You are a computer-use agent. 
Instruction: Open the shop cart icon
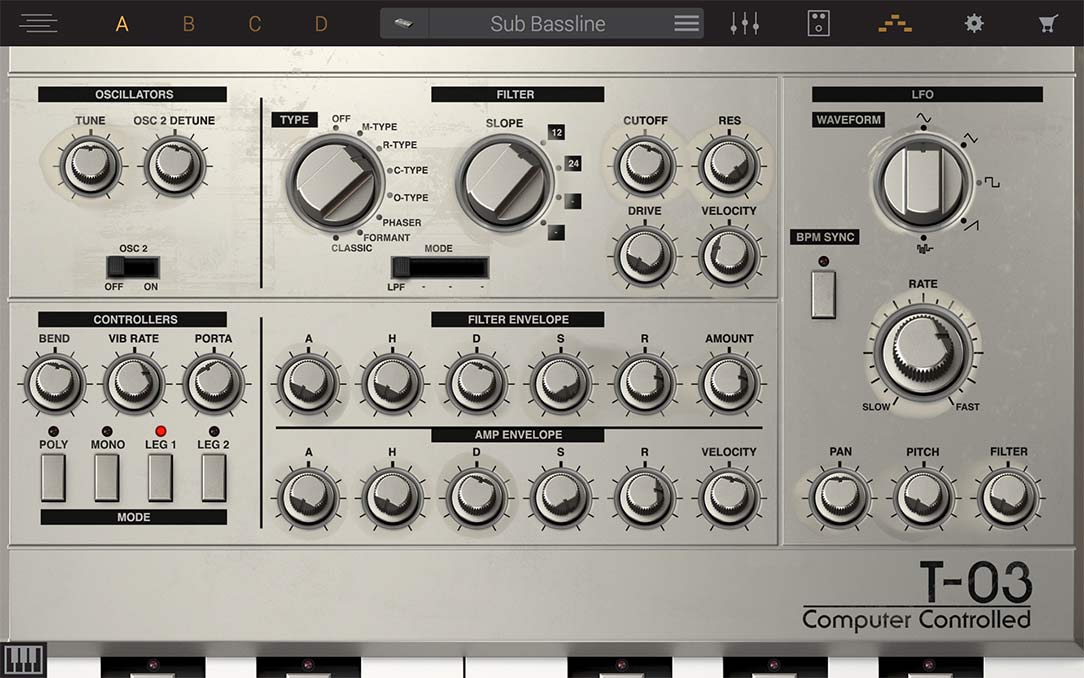coord(1048,24)
